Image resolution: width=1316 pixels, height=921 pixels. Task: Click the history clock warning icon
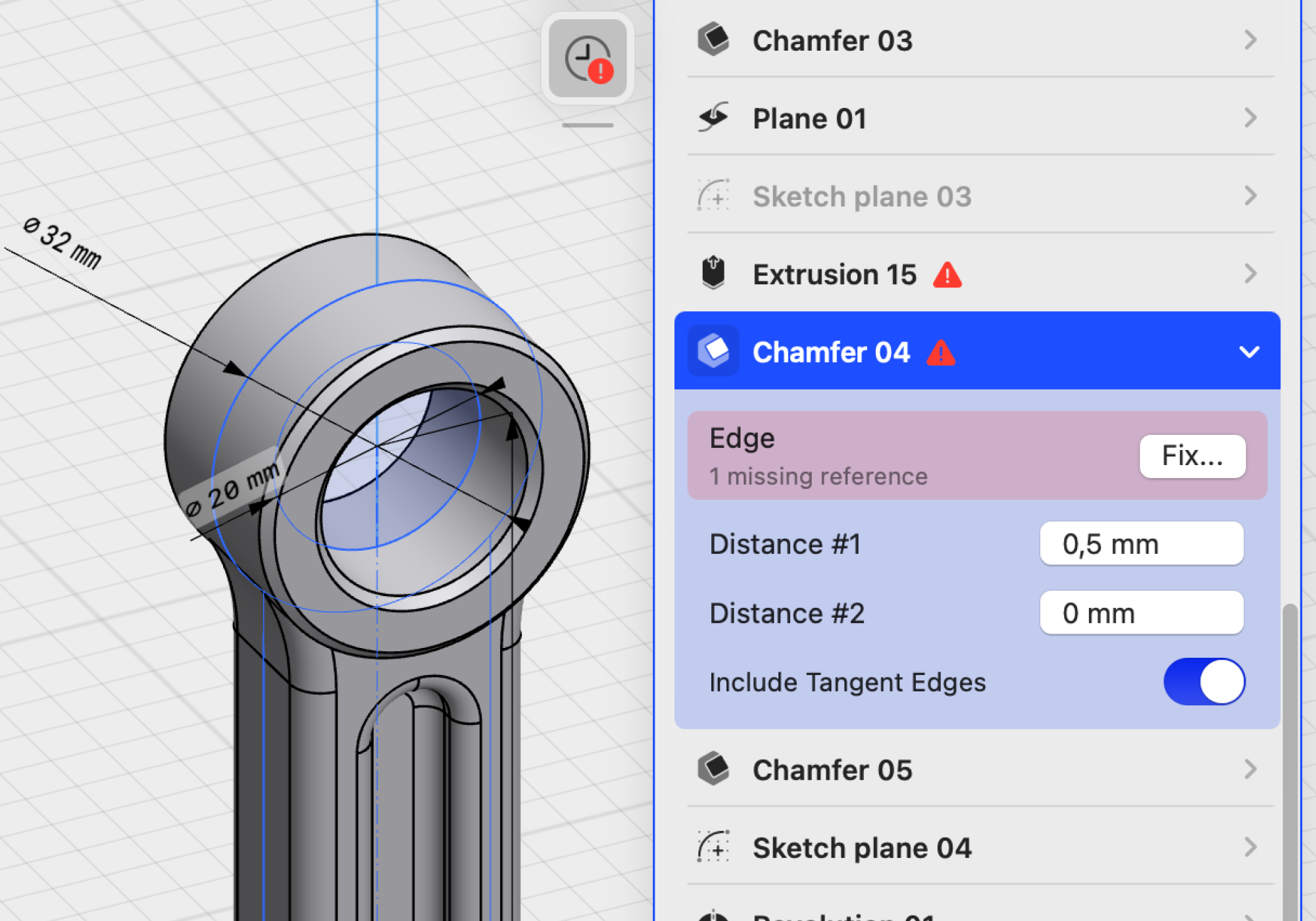(588, 59)
